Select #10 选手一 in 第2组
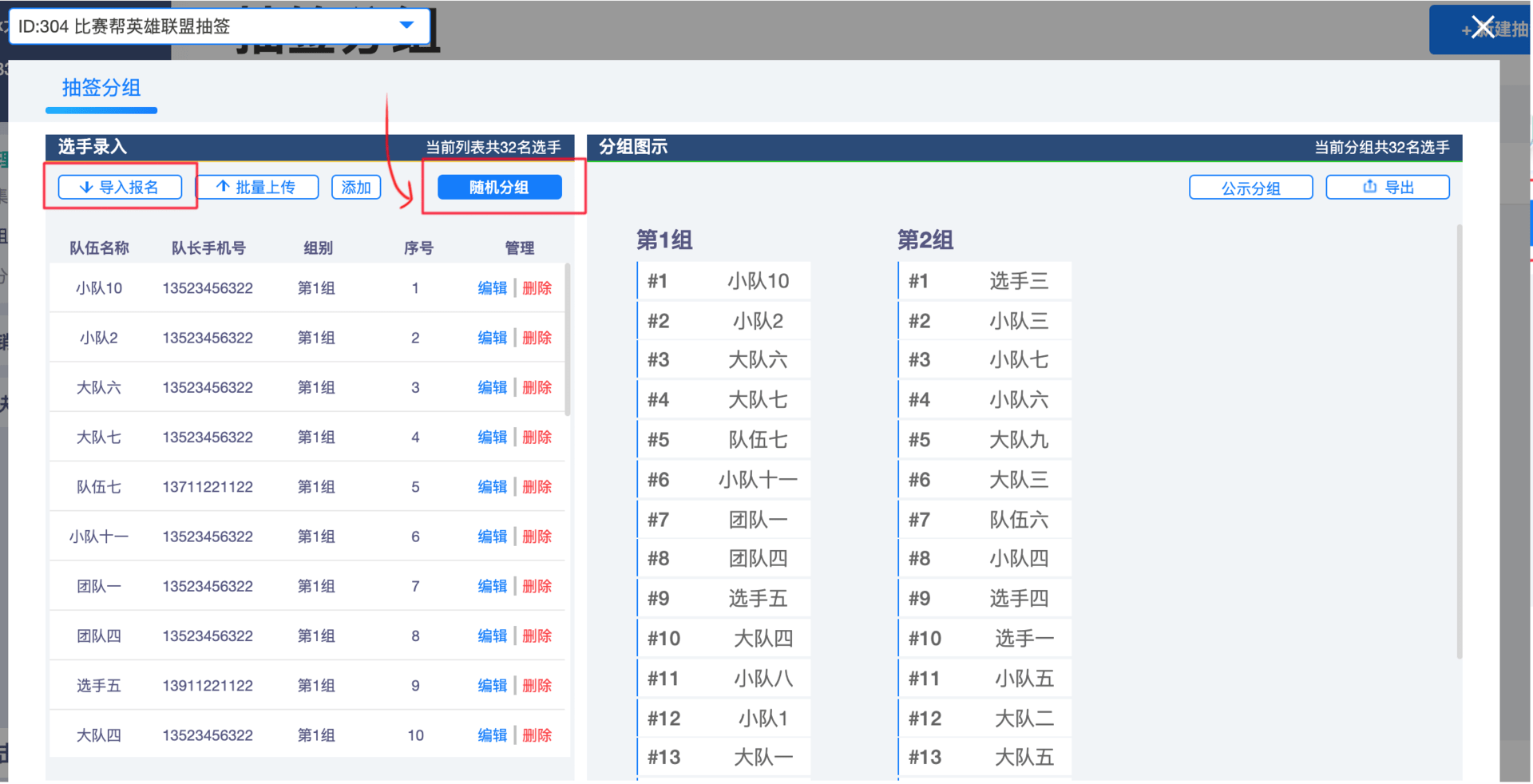Image resolution: width=1533 pixels, height=784 pixels. 984,639
